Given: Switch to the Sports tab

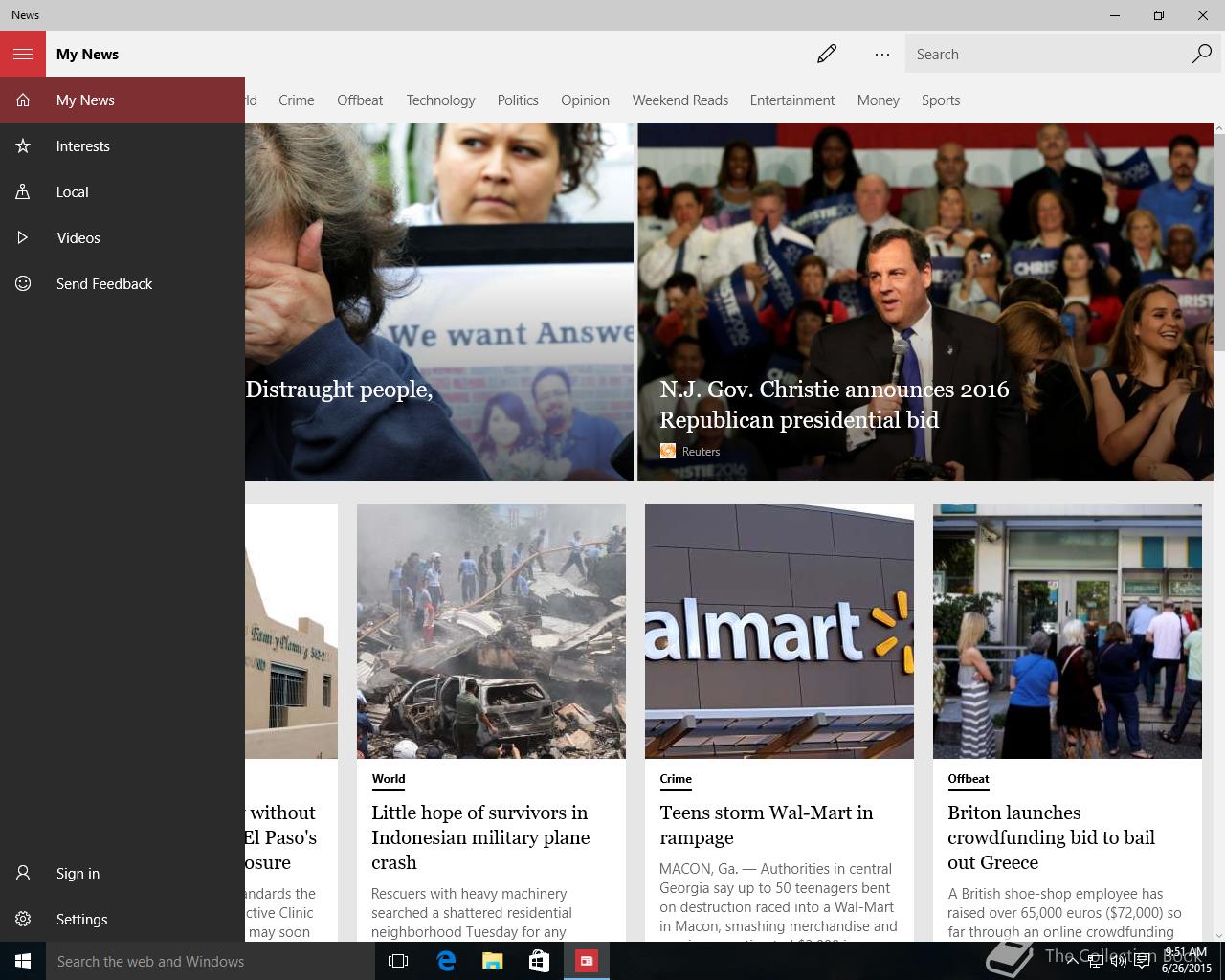Looking at the screenshot, I should click(x=941, y=100).
